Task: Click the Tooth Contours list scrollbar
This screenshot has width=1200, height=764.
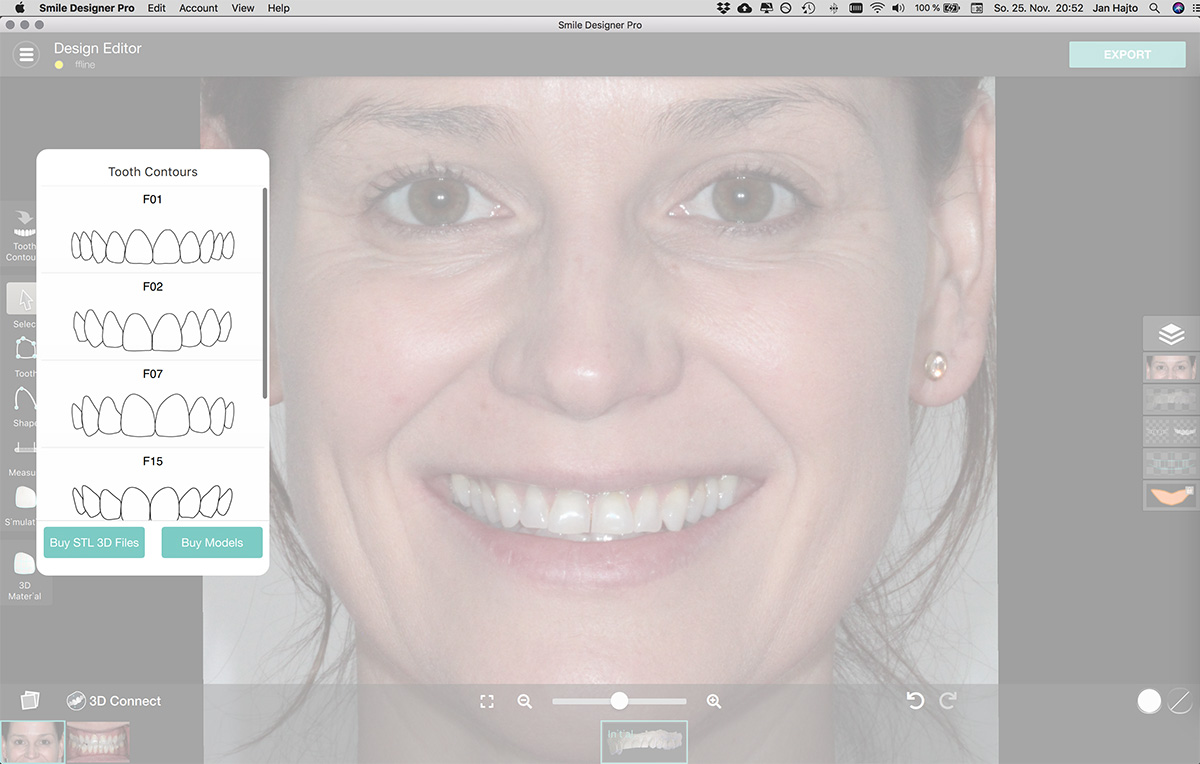Action: coord(265,293)
